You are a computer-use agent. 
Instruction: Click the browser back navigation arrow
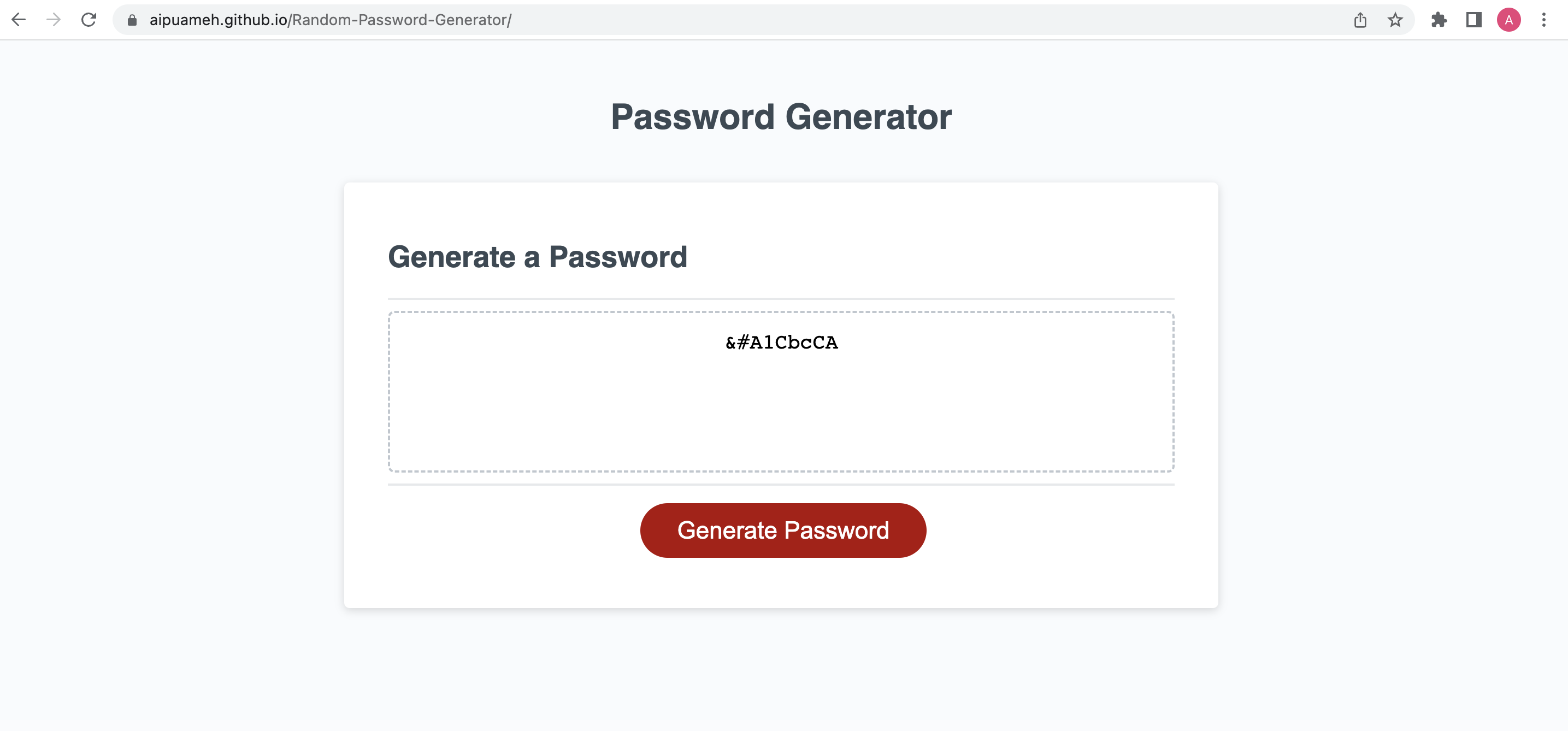click(x=20, y=20)
